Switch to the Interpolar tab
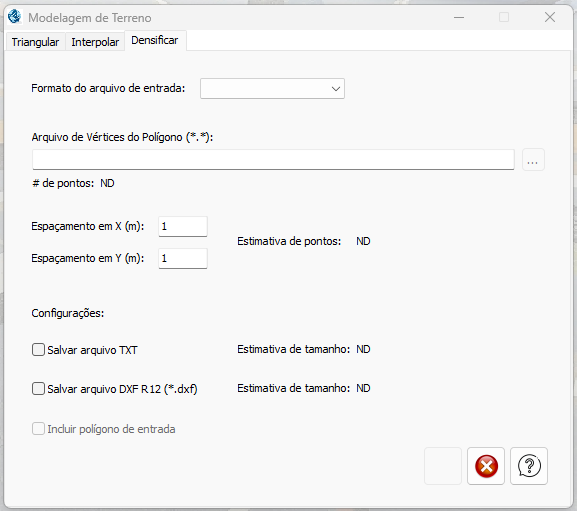This screenshot has width=577, height=511. [95, 42]
